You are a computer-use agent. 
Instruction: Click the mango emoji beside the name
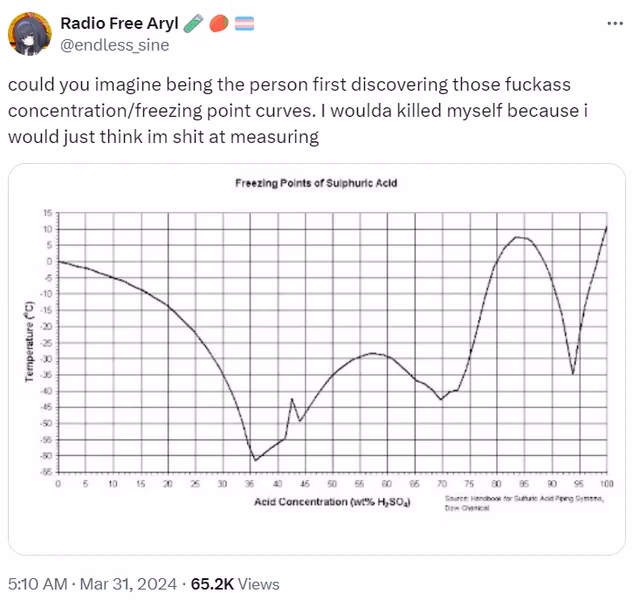pyautogui.click(x=219, y=23)
